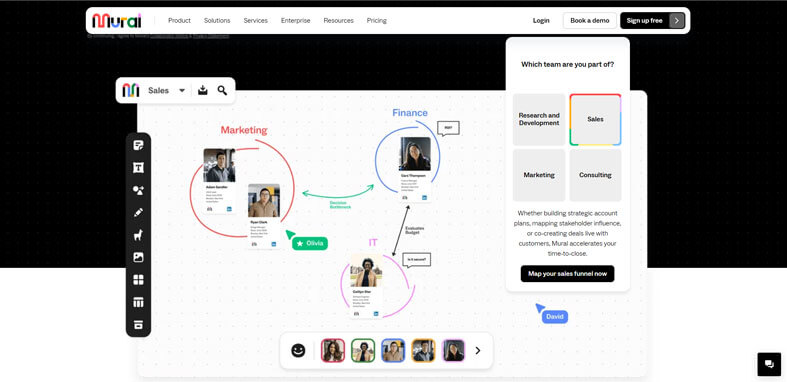Open the Services menu
Image resolution: width=787 pixels, height=382 pixels.
pos(255,21)
